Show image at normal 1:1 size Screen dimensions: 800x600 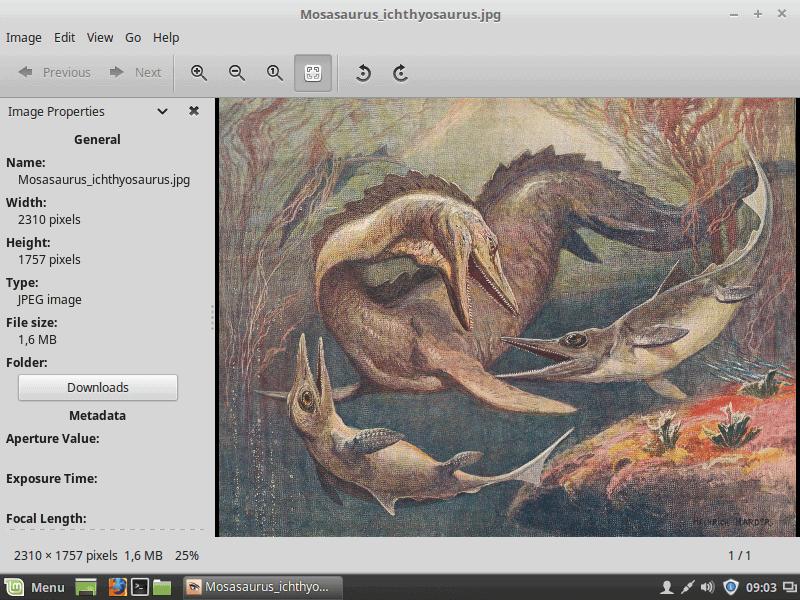[275, 72]
